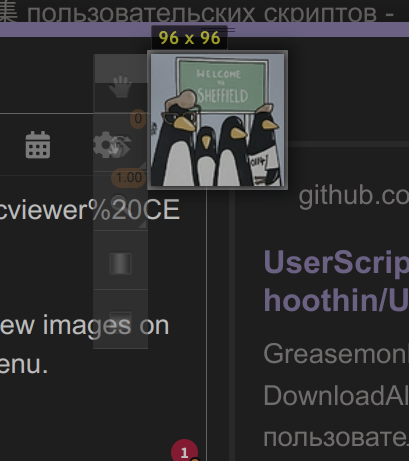Click the github.co domain text

click(353, 197)
